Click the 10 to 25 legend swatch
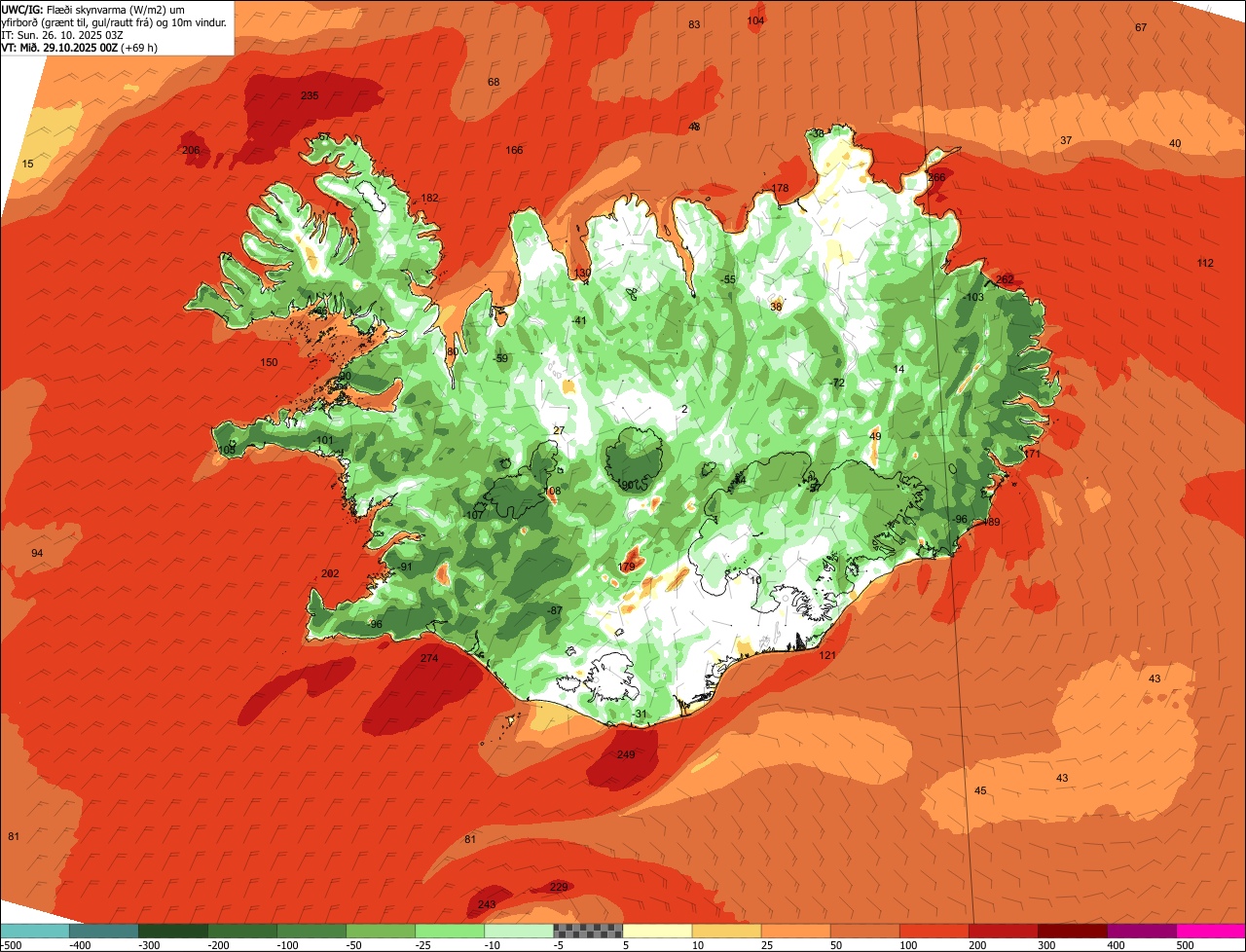Viewport: 1246px width, 952px height. click(x=725, y=932)
